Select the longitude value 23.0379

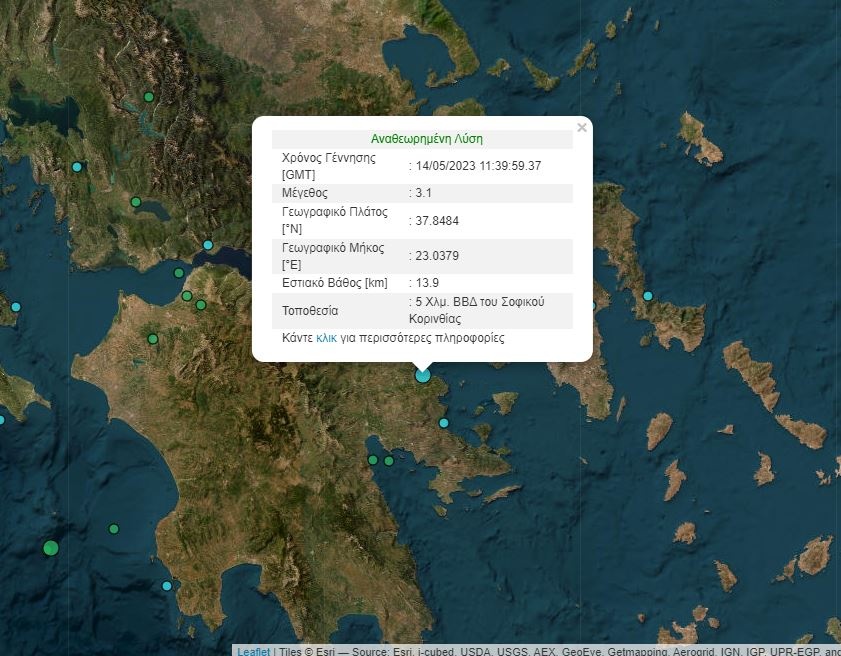point(437,256)
